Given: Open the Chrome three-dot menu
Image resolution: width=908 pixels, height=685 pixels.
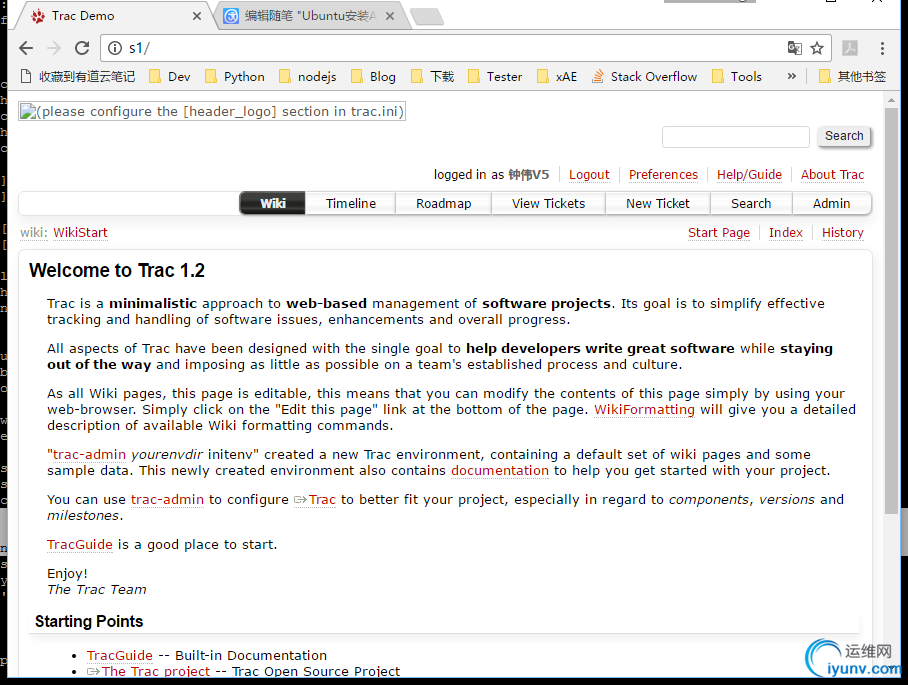Looking at the screenshot, I should point(882,48).
